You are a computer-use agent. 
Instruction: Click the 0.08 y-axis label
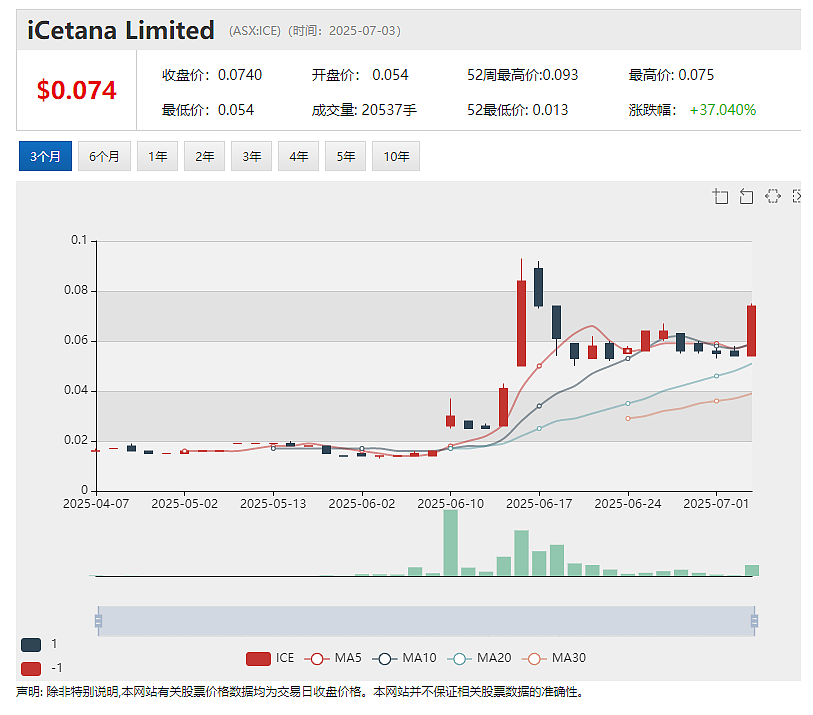pyautogui.click(x=76, y=290)
